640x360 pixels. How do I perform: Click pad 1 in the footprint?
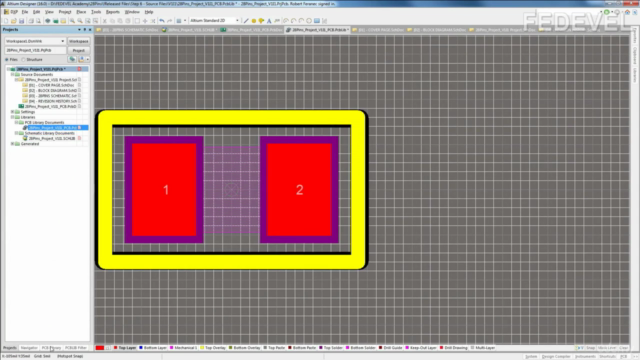(x=164, y=190)
